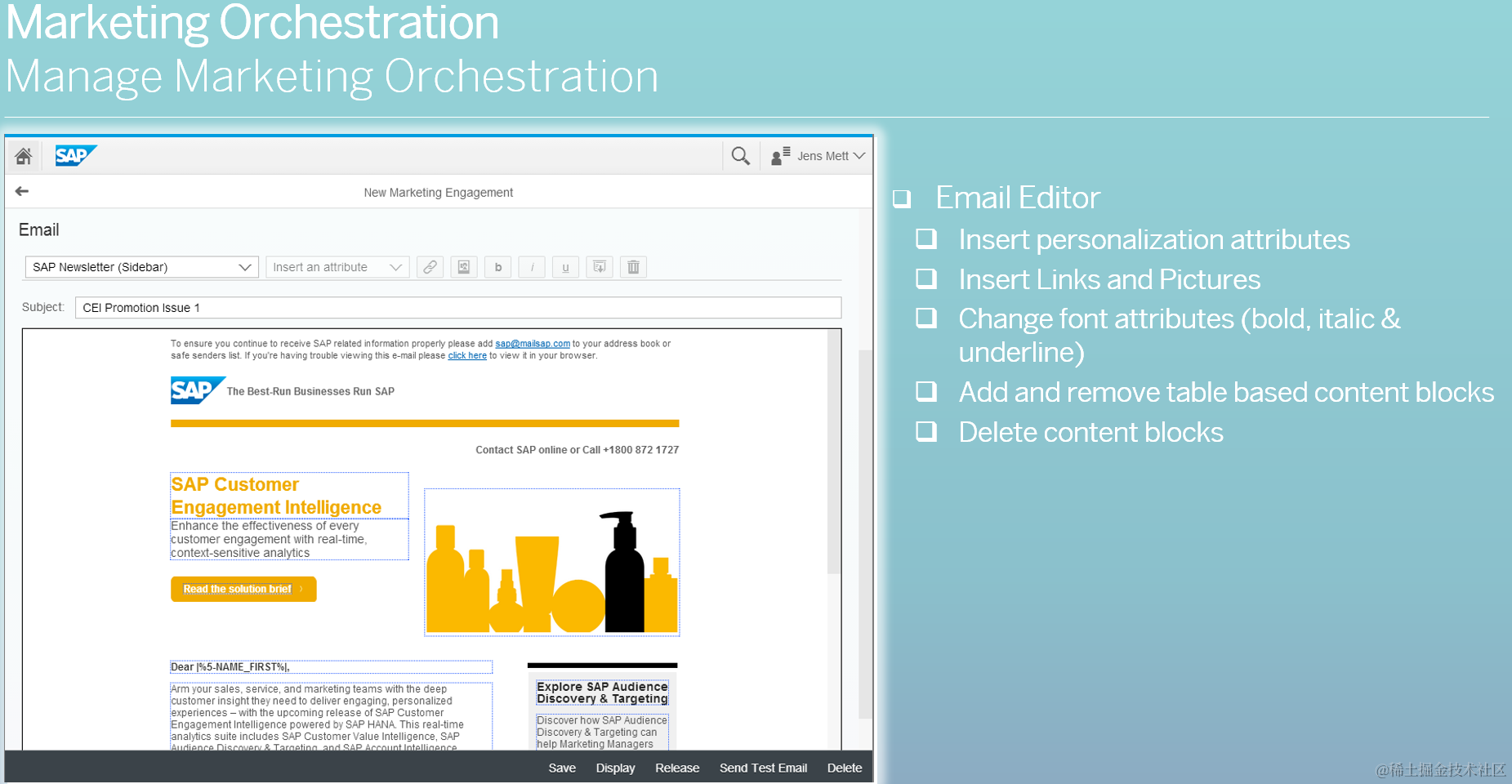Apply underline formatting with the U button

[x=565, y=267]
